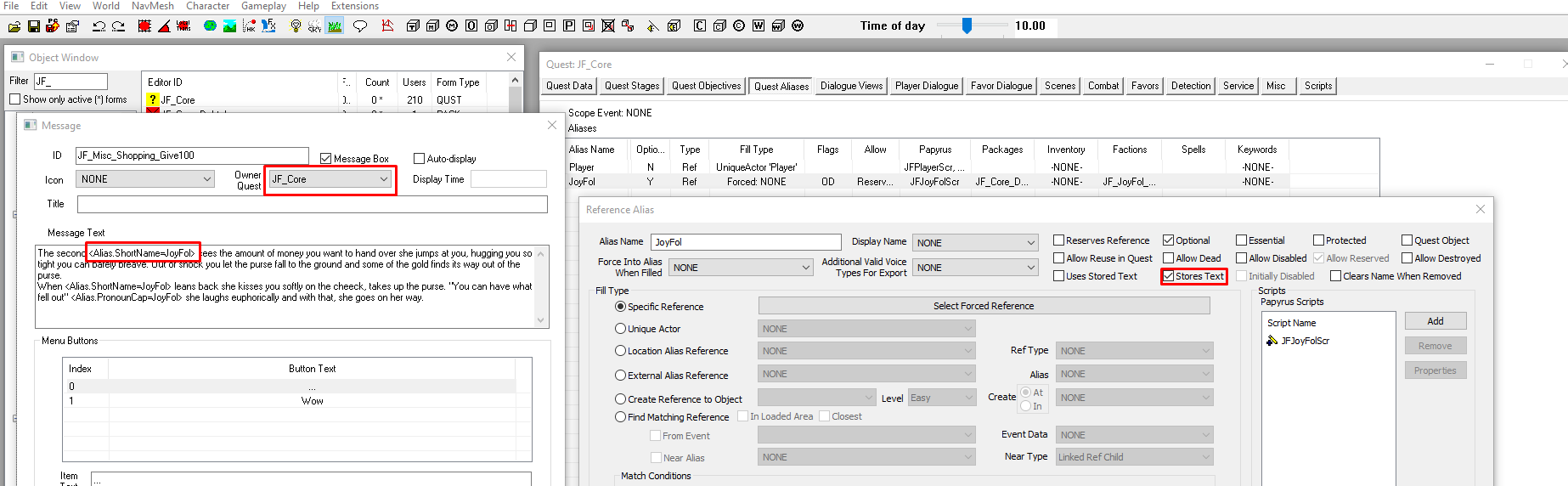Viewport: 1568px width, 486px height.
Task: Open the Quest Data tab
Action: point(569,86)
